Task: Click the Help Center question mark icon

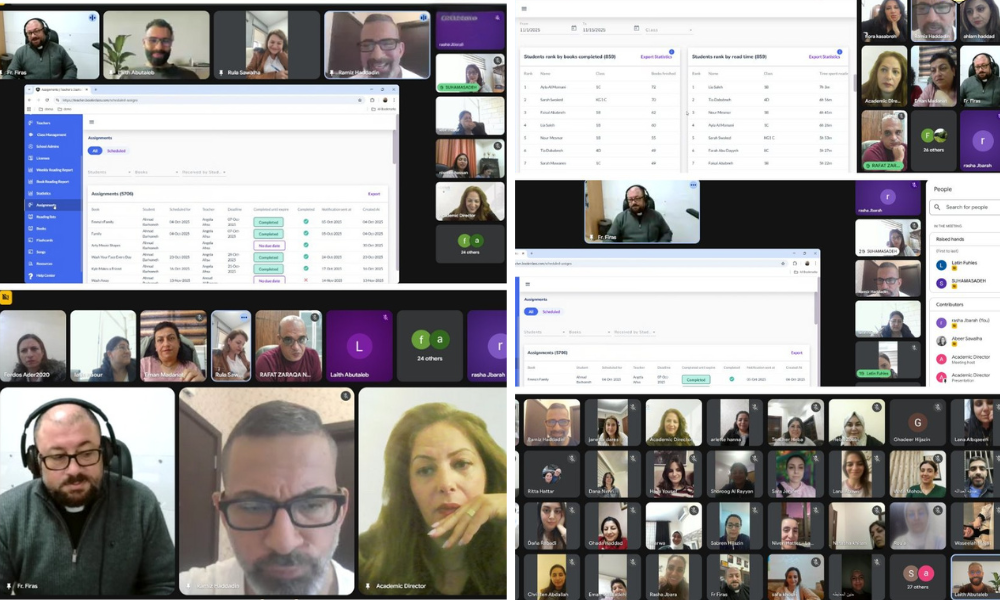Action: pyautogui.click(x=32, y=275)
